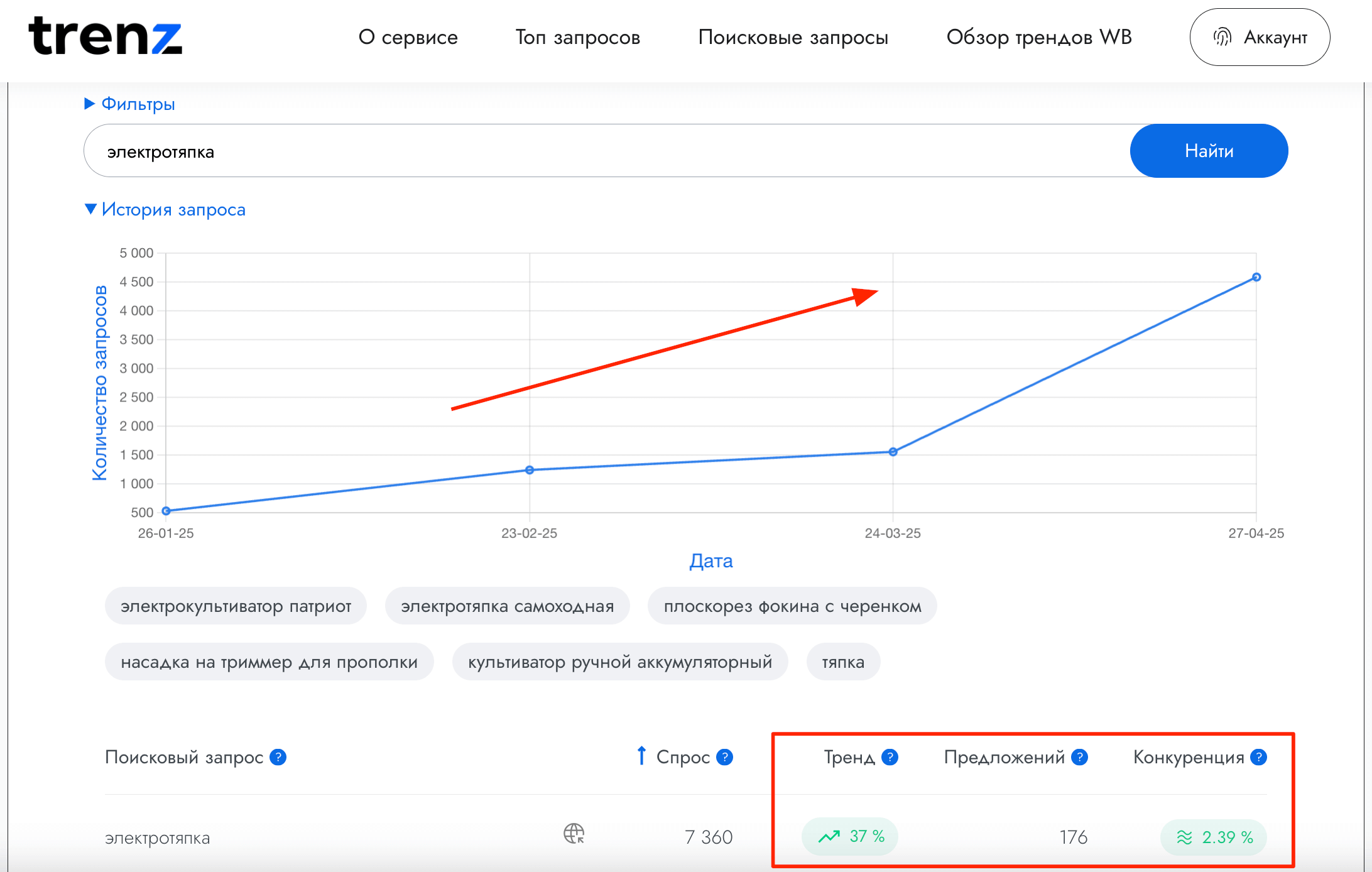The image size is (1372, 872).
Task: Click help icon next to Поисковый запрос
Action: click(x=278, y=757)
